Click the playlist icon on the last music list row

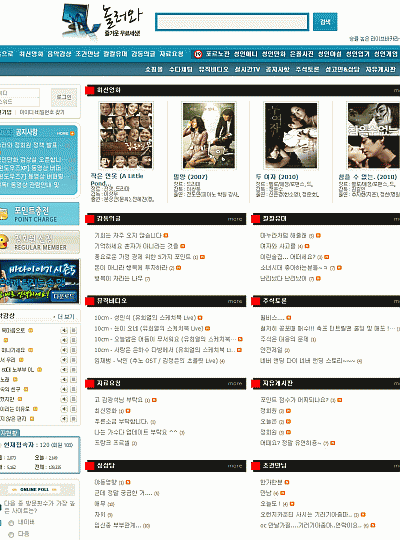pyautogui.click(x=73, y=419)
